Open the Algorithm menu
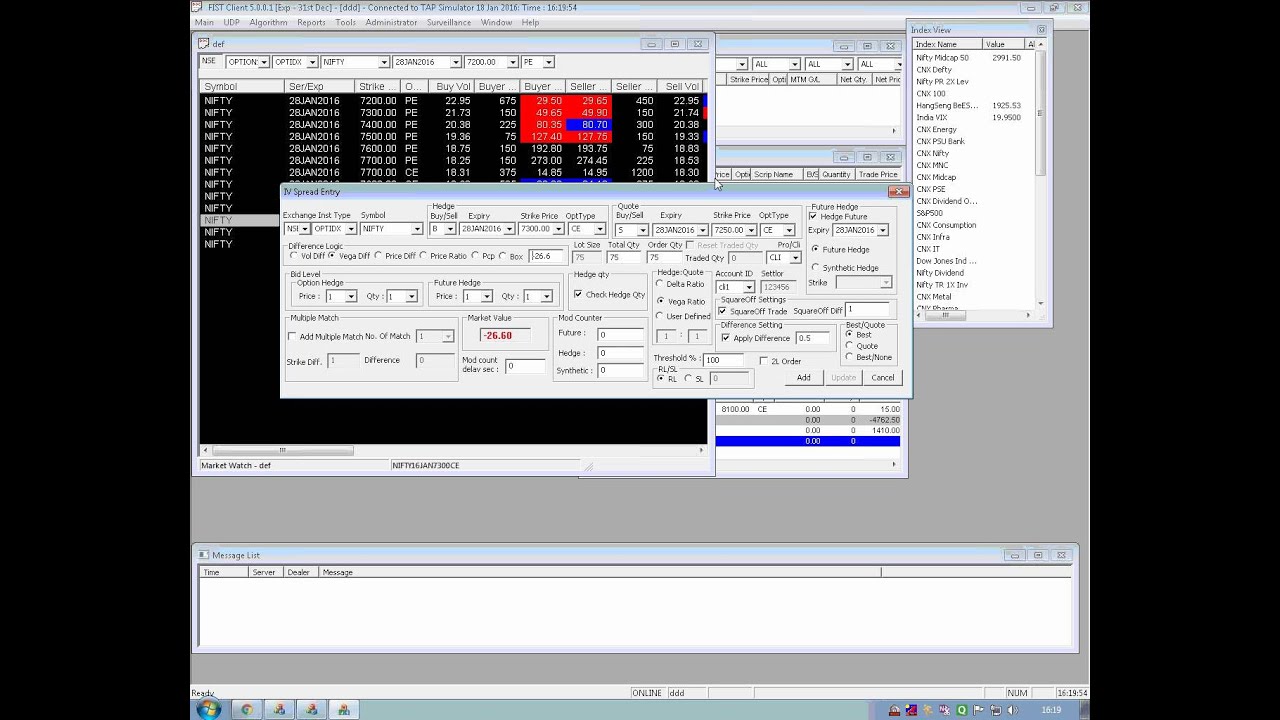1280x720 pixels. tap(268, 22)
